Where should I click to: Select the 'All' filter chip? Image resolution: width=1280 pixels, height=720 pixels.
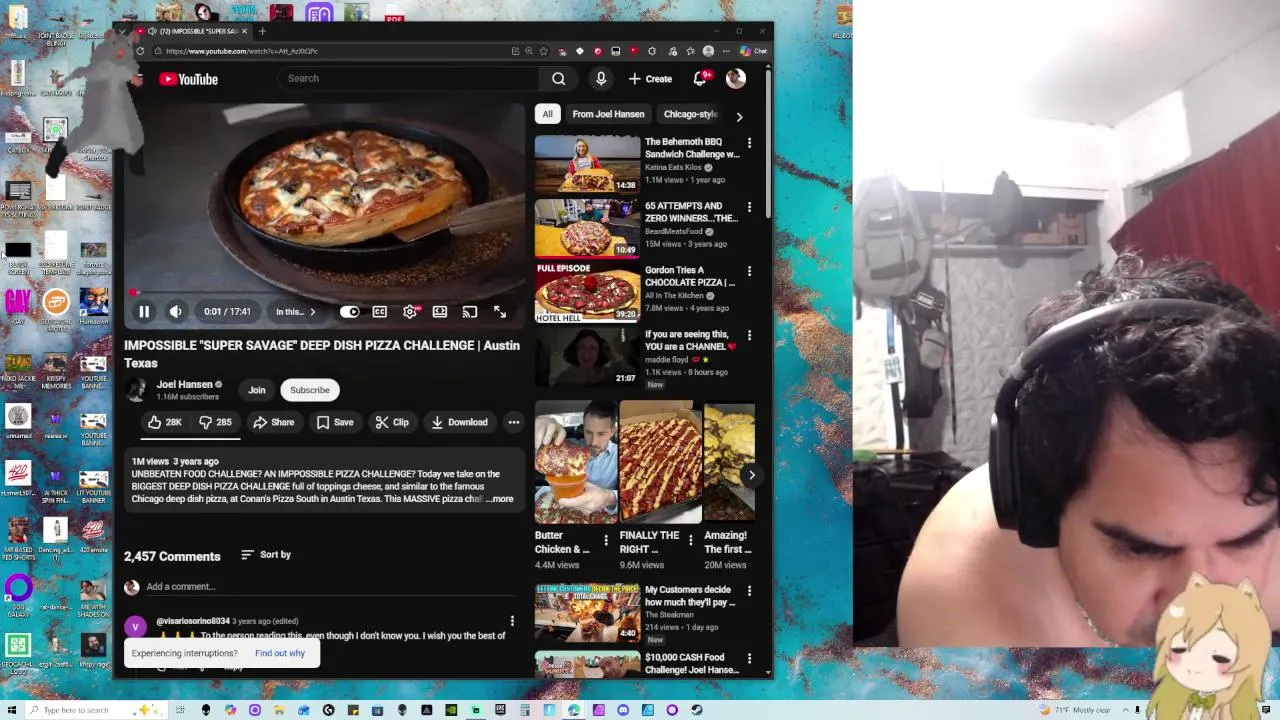[547, 114]
